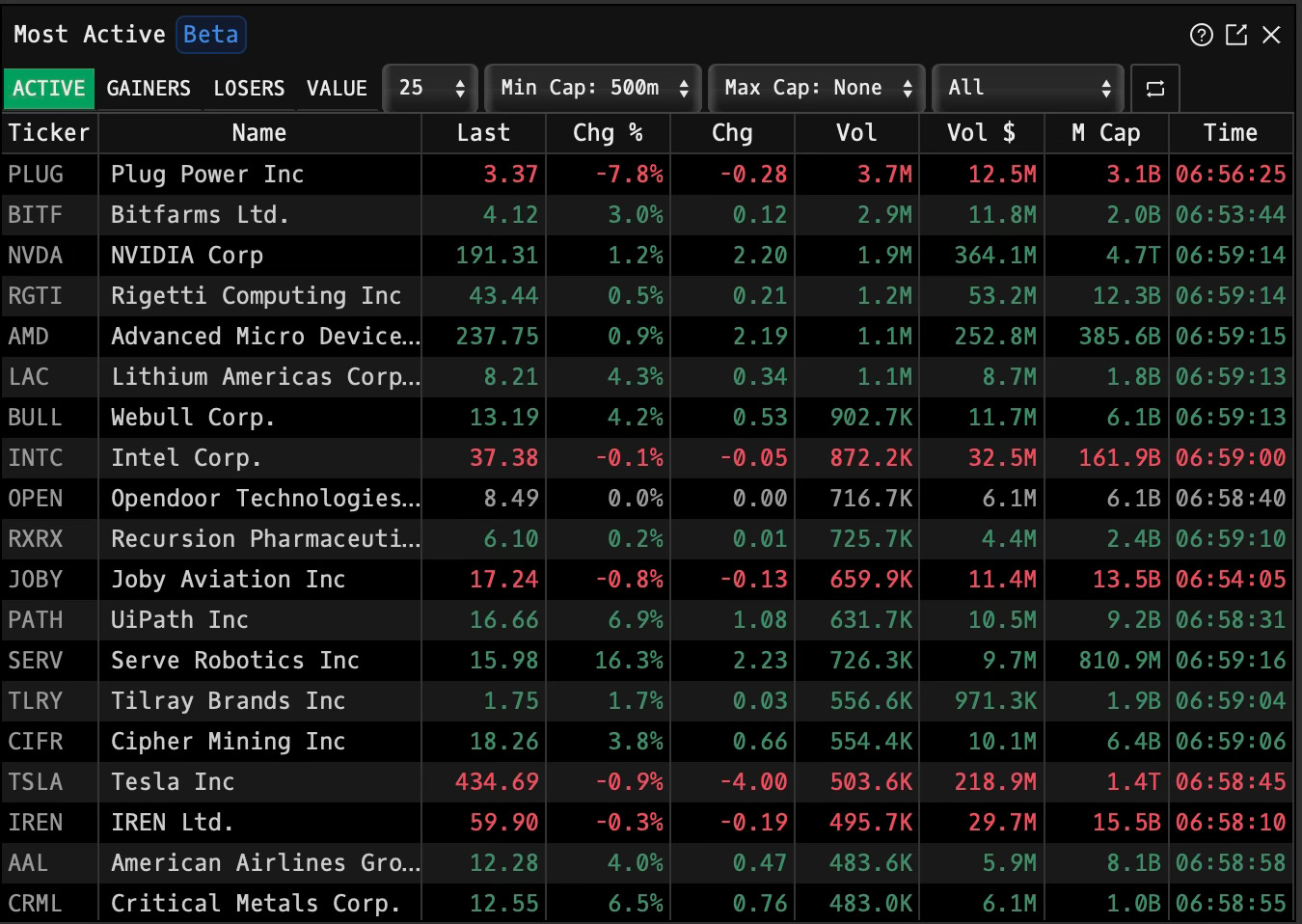Sort by the Name column header

coord(259,133)
